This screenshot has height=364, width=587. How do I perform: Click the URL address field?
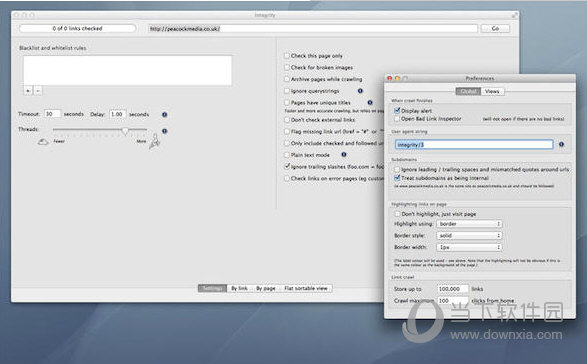[313, 28]
